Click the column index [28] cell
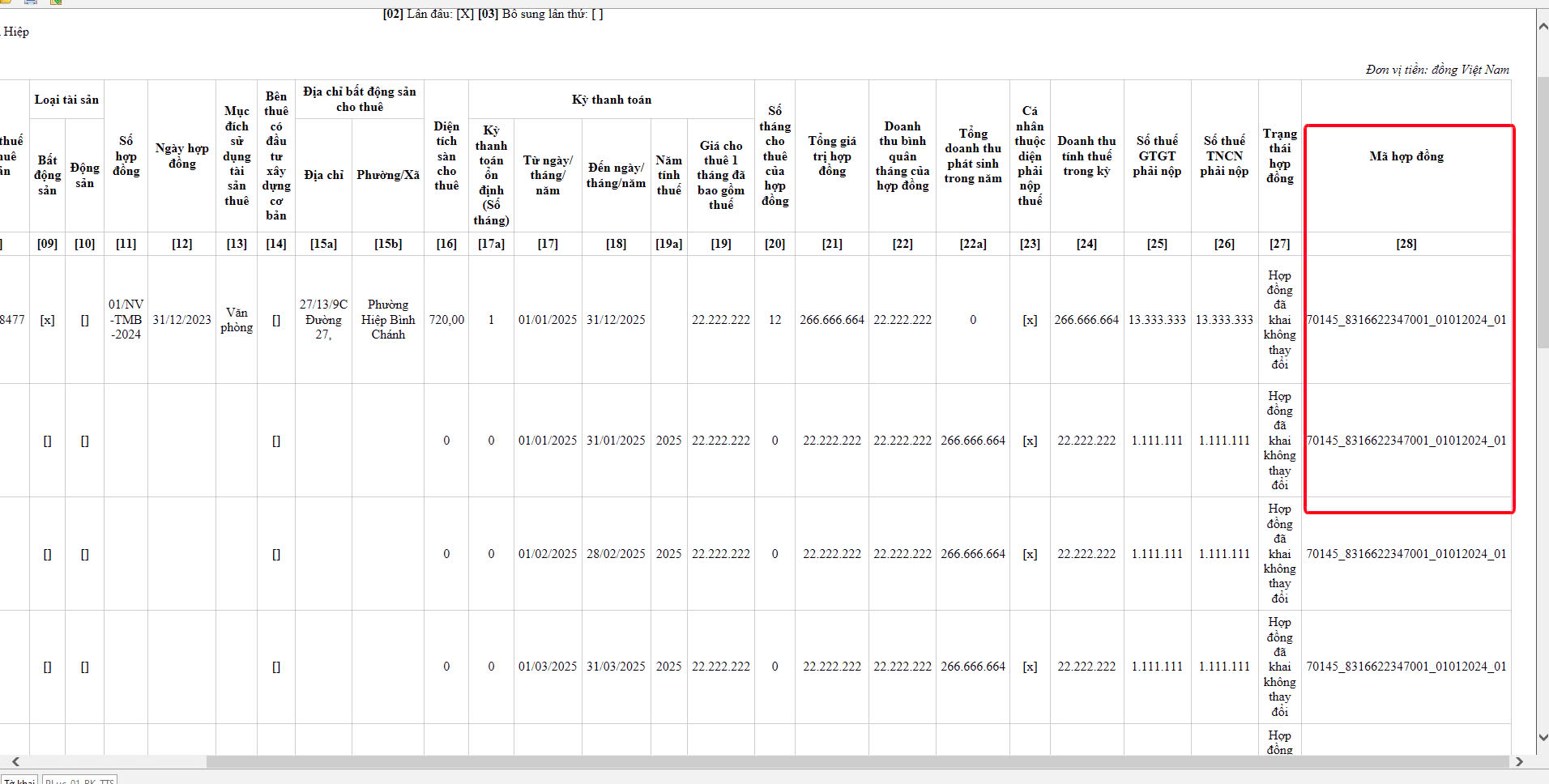The width and height of the screenshot is (1549, 784). tap(1406, 244)
